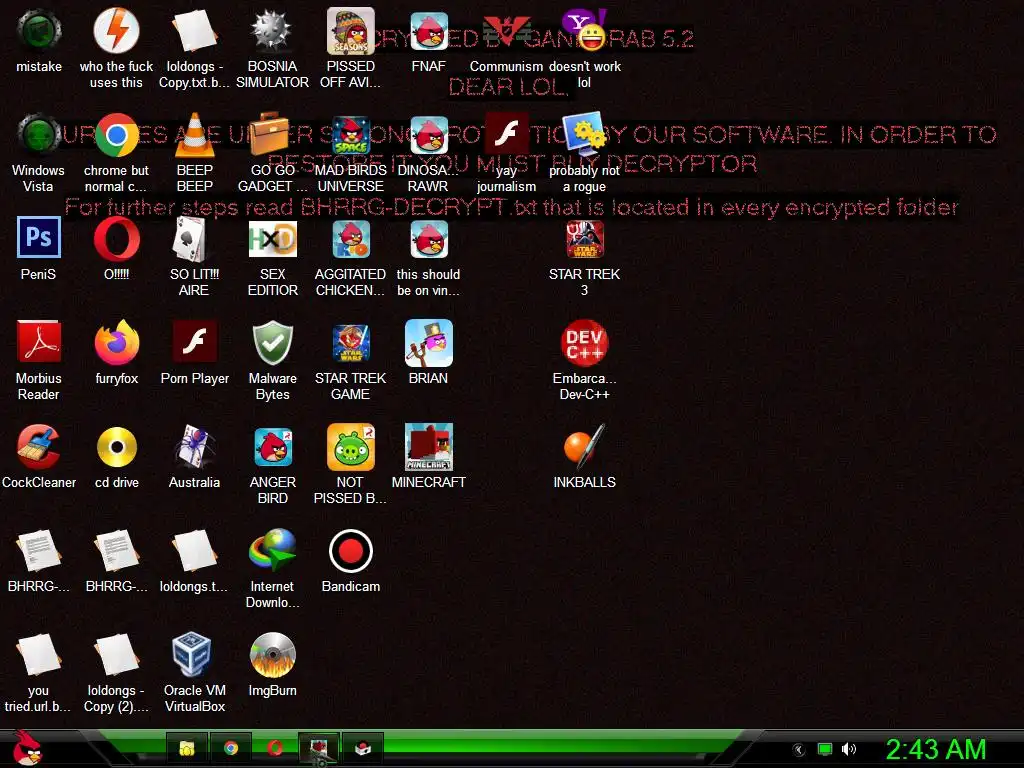Open 'loldongs - Copy (2)' file icon

pos(116,654)
